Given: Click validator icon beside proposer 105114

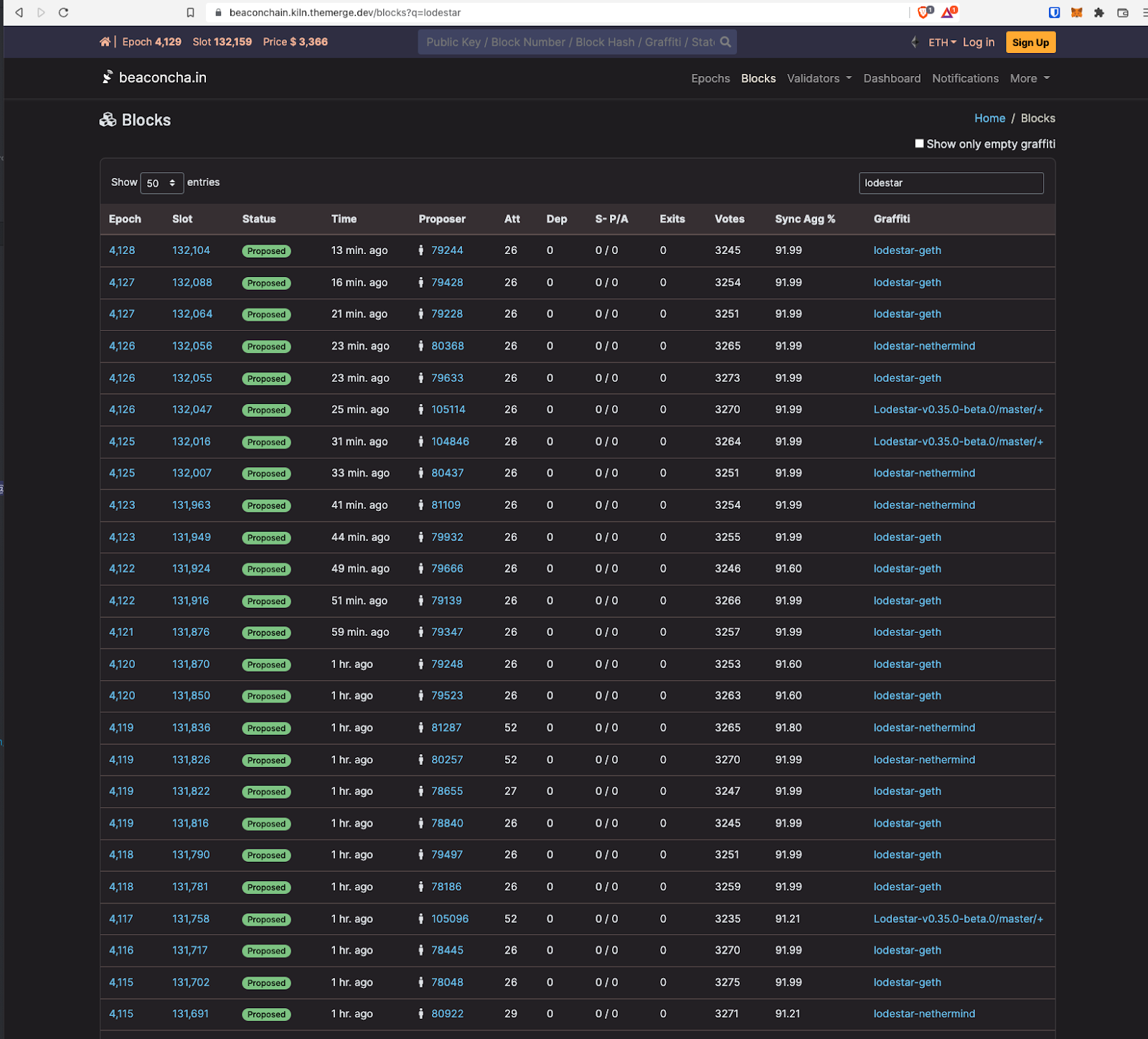Looking at the screenshot, I should (421, 410).
